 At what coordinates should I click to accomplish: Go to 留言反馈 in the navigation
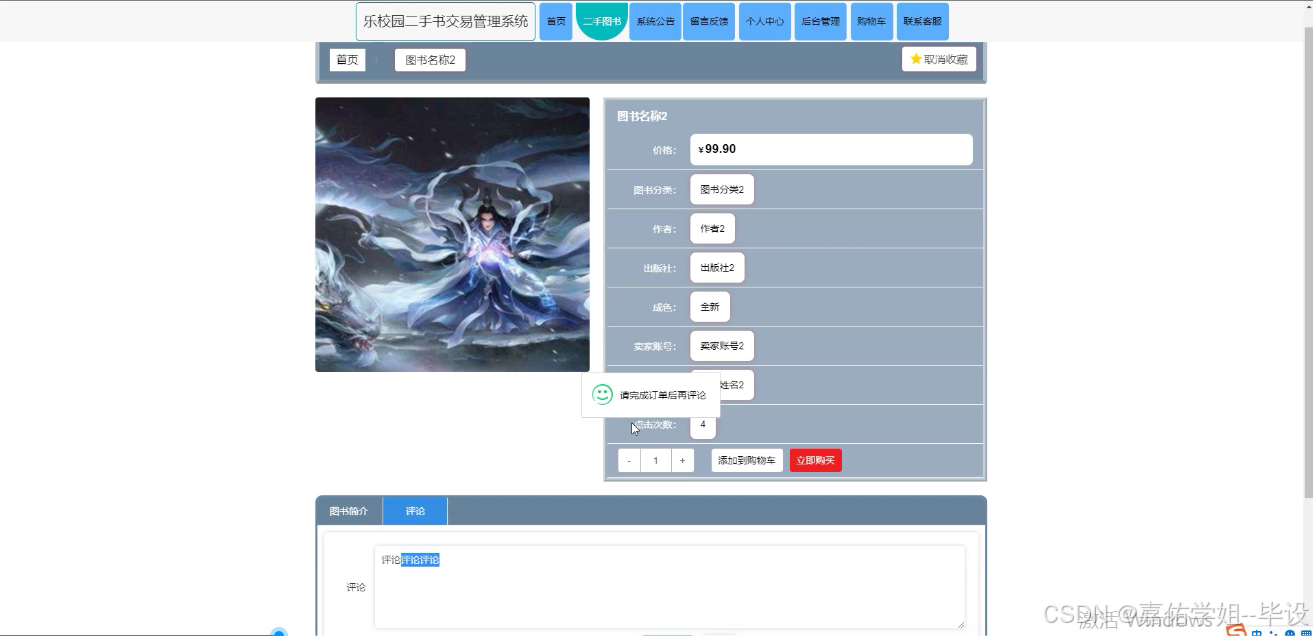click(710, 22)
